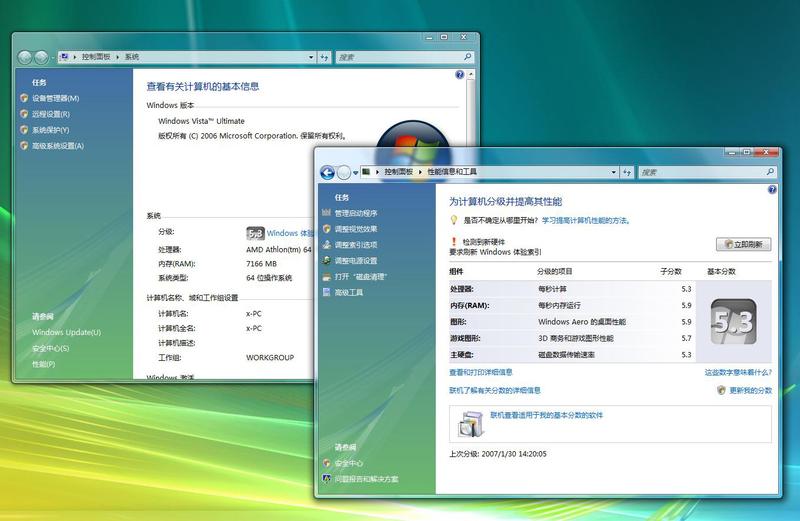Click 调整电源设置 task icon
The width and height of the screenshot is (800, 521).
click(x=327, y=260)
